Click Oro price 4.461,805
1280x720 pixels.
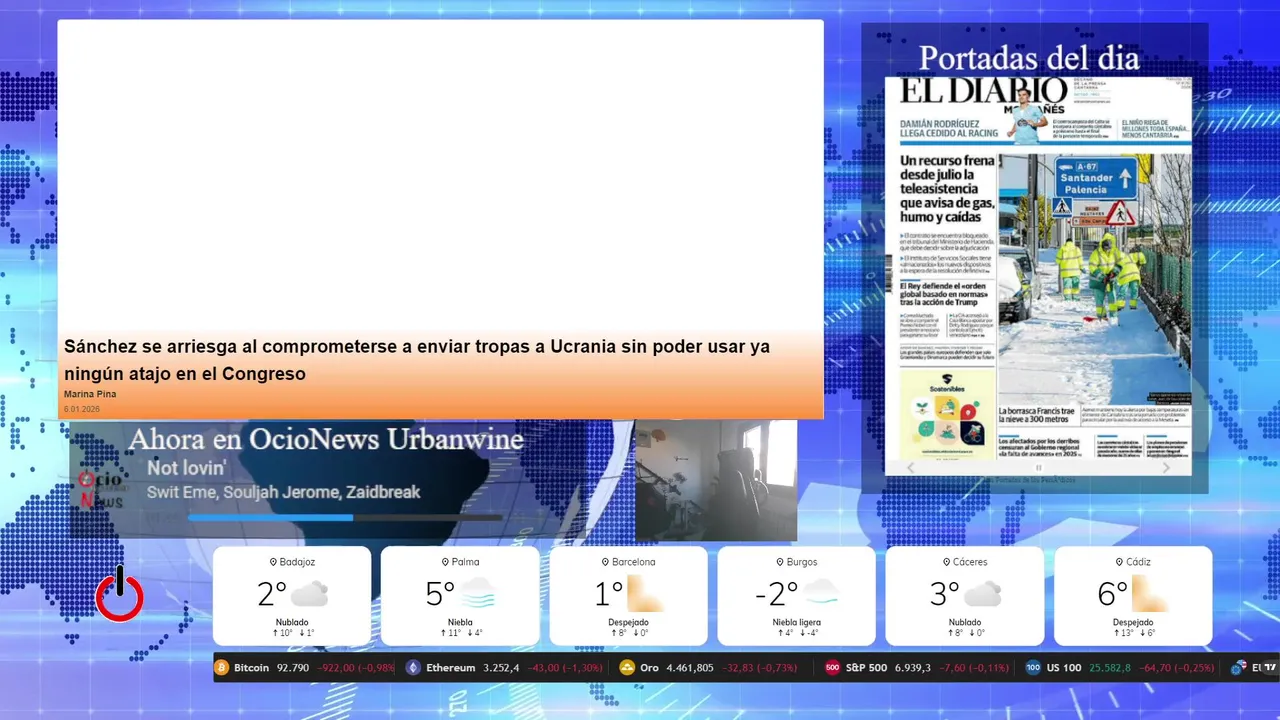(690, 667)
